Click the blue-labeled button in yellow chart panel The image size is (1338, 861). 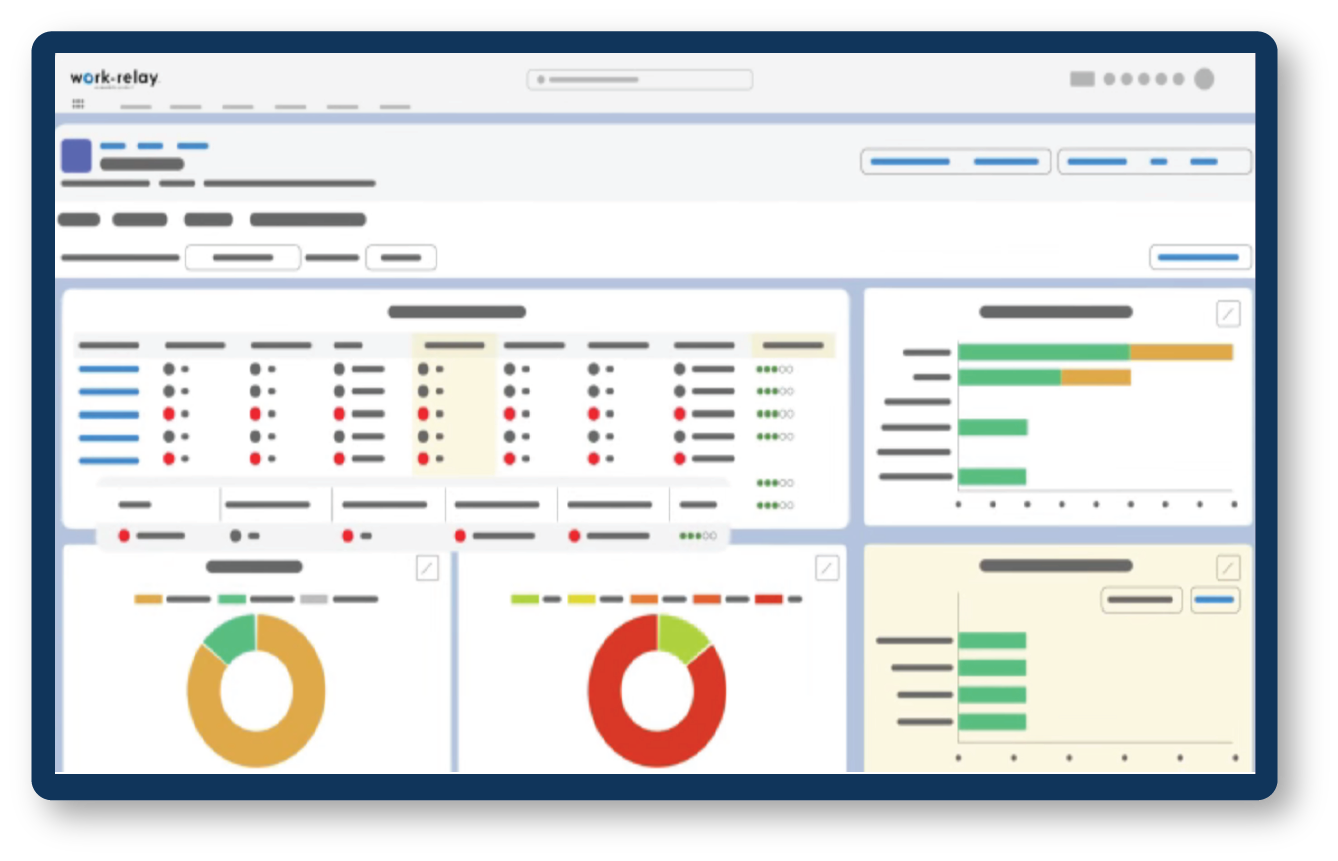coord(1215,600)
